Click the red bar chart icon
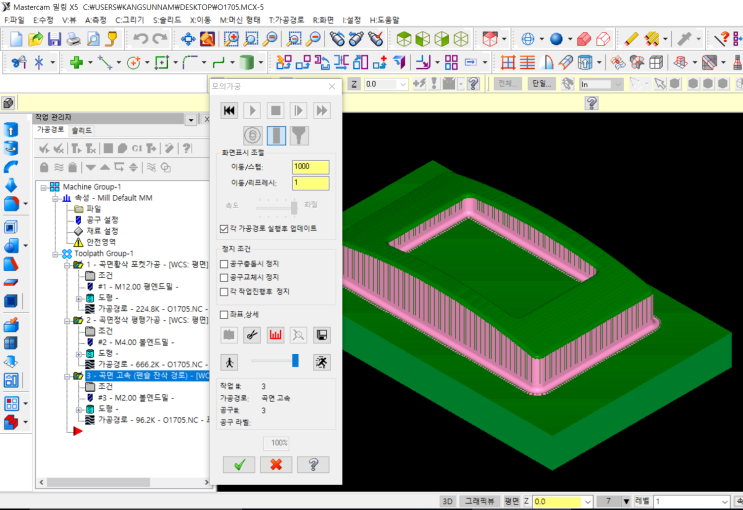The height and width of the screenshot is (510, 743). [275, 334]
